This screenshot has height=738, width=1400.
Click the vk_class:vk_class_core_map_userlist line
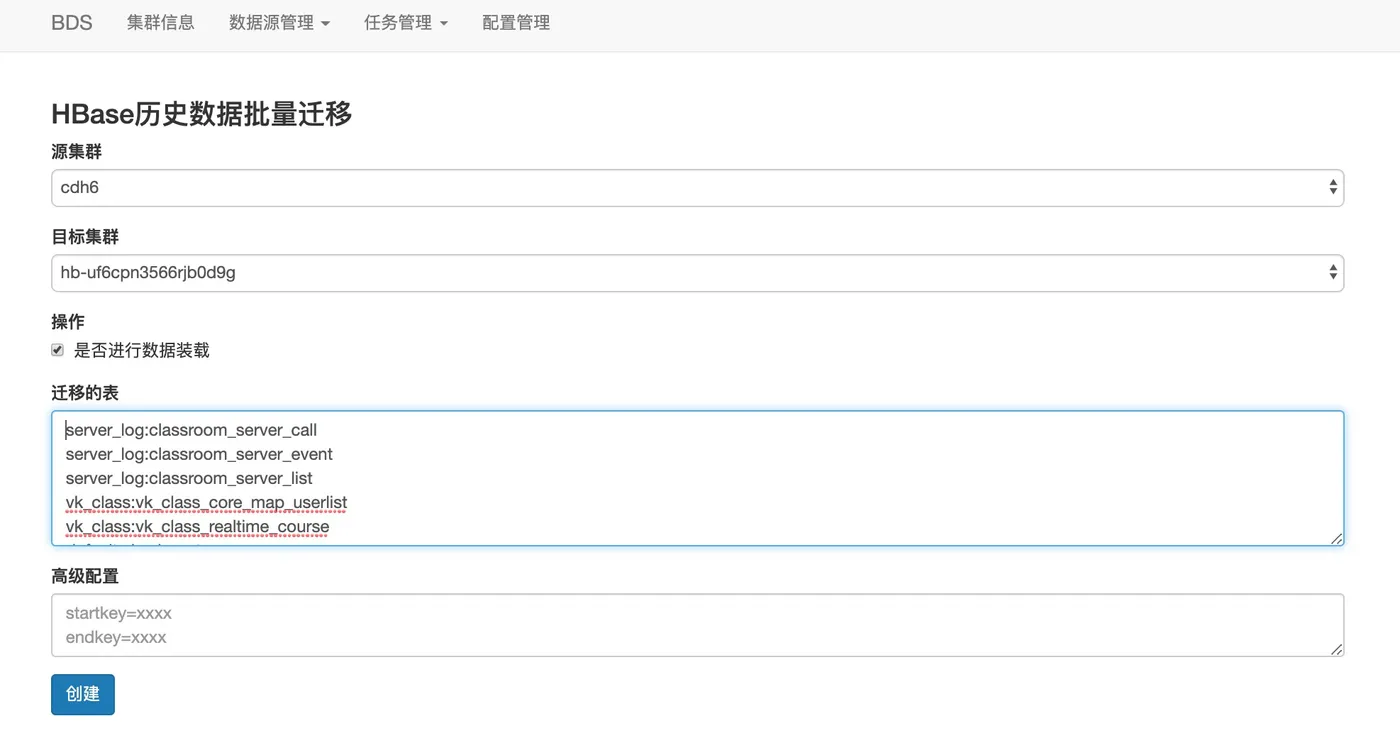207,502
